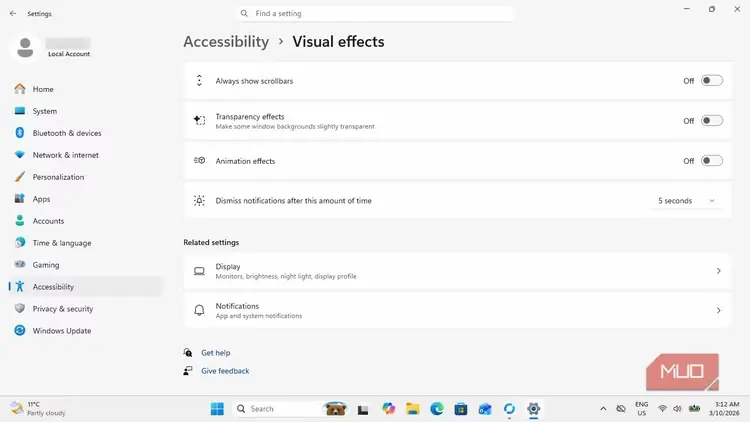Screen dimensions: 750x422
Task: Click the Windows Update refresh icon
Action: point(20,330)
